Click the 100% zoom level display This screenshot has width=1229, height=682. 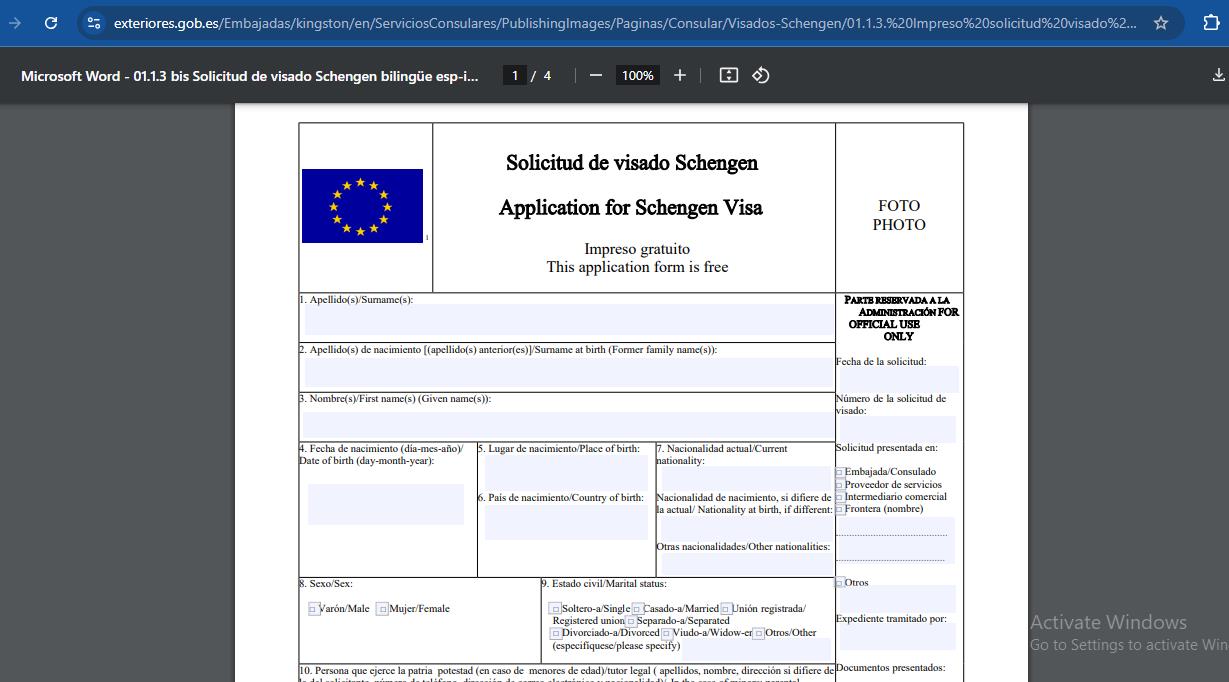(637, 75)
